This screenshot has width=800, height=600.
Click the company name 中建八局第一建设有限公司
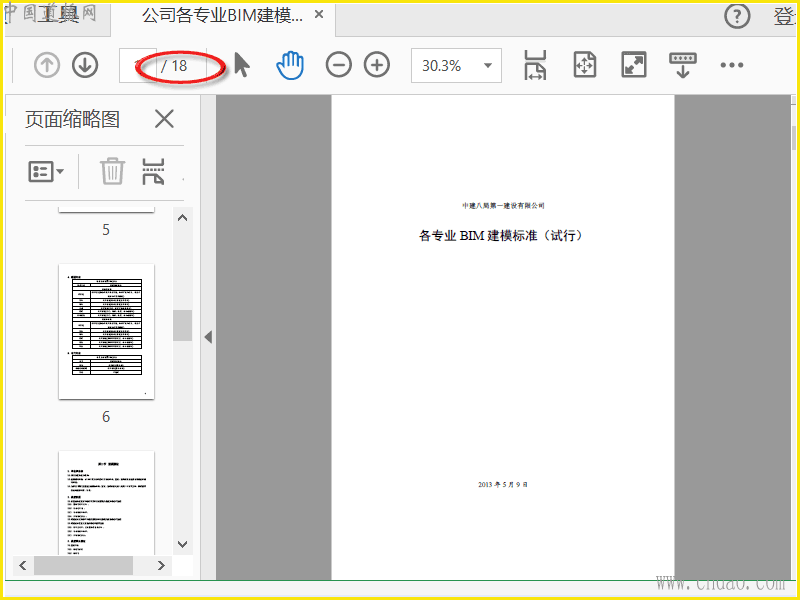(x=503, y=206)
